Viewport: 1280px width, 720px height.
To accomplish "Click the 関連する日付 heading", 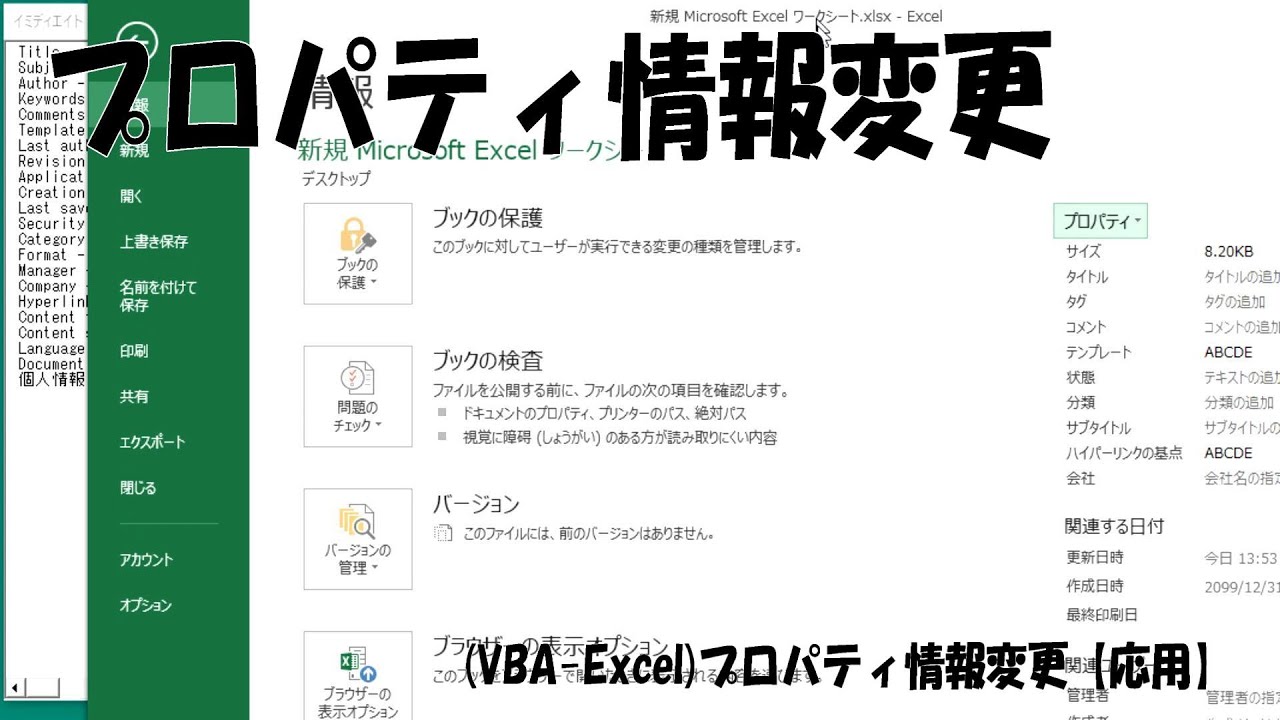I will [1114, 526].
